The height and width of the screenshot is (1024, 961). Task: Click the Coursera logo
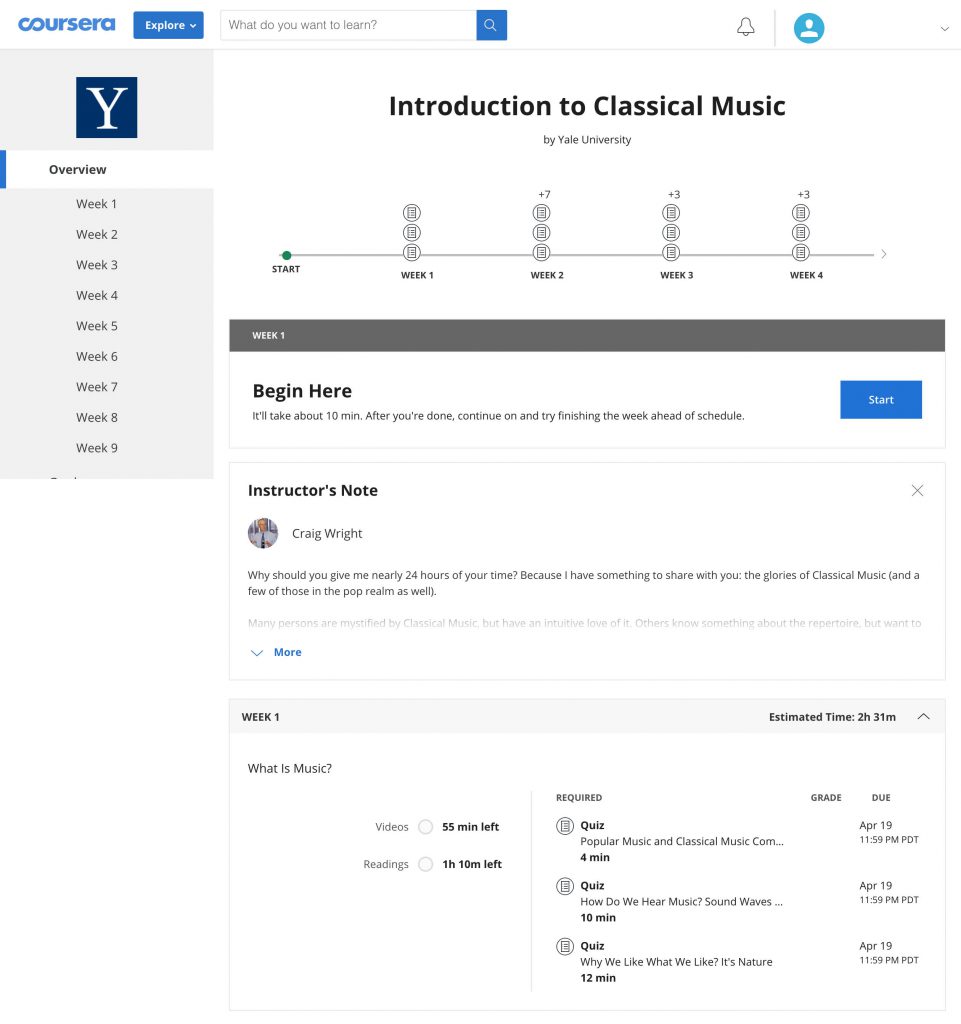[67, 24]
